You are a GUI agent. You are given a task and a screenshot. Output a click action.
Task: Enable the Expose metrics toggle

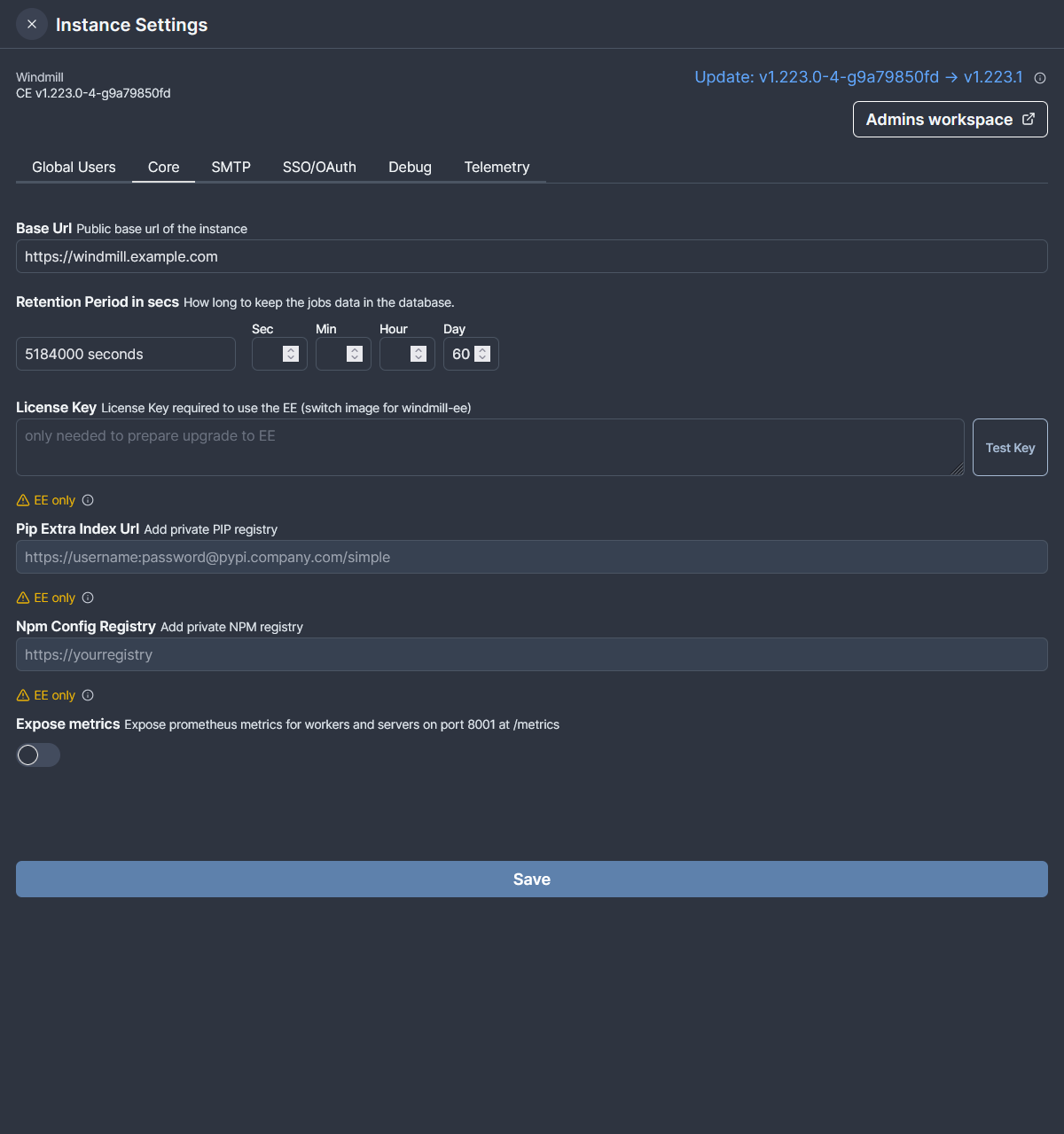38,755
